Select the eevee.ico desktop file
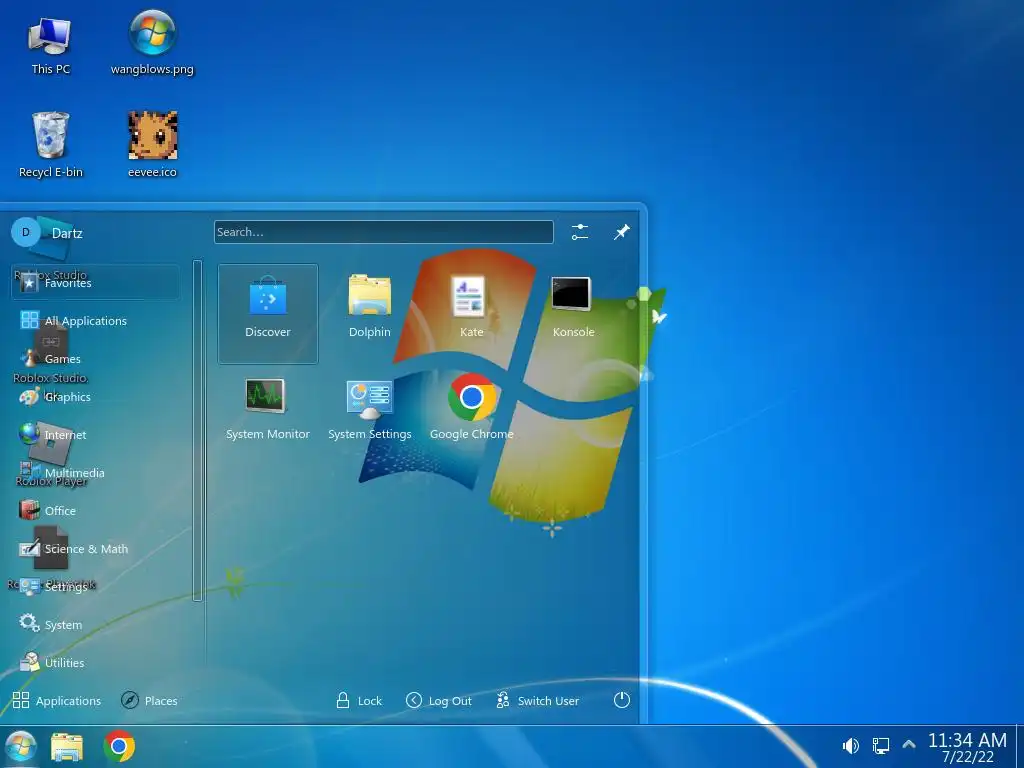 pos(152,145)
